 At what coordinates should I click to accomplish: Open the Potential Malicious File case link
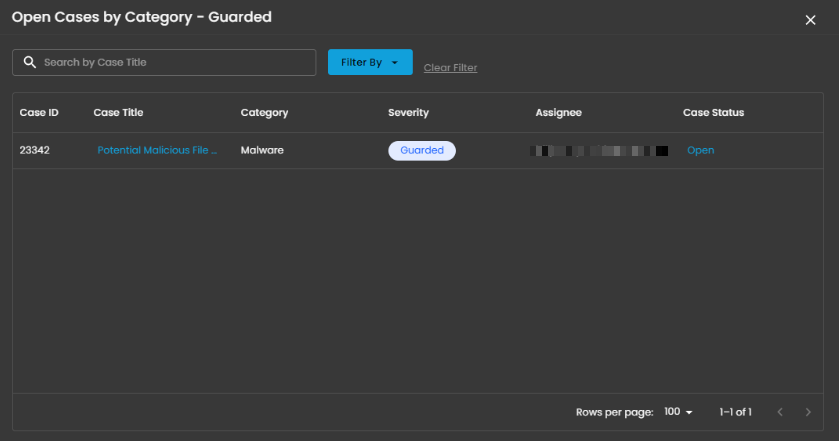[157, 151]
